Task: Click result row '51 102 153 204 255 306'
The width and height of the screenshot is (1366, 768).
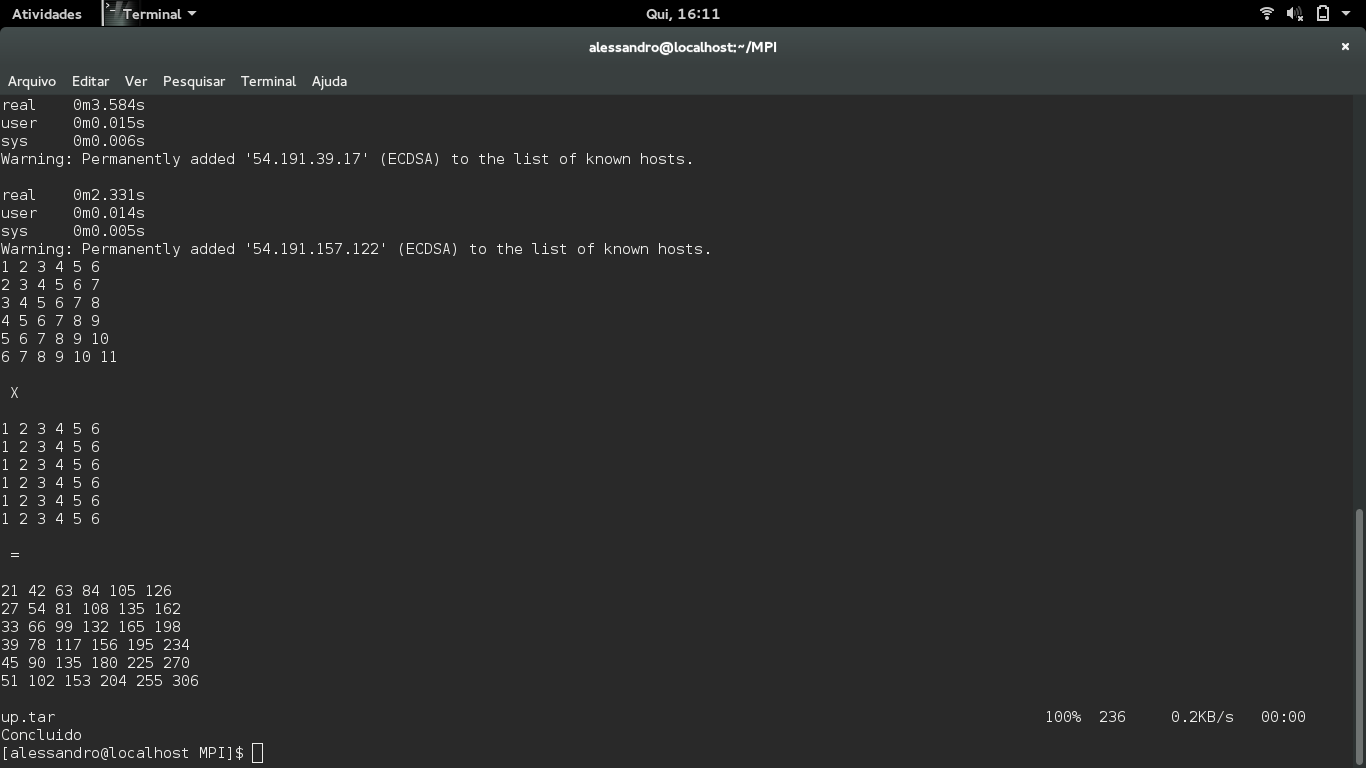Action: pos(100,681)
